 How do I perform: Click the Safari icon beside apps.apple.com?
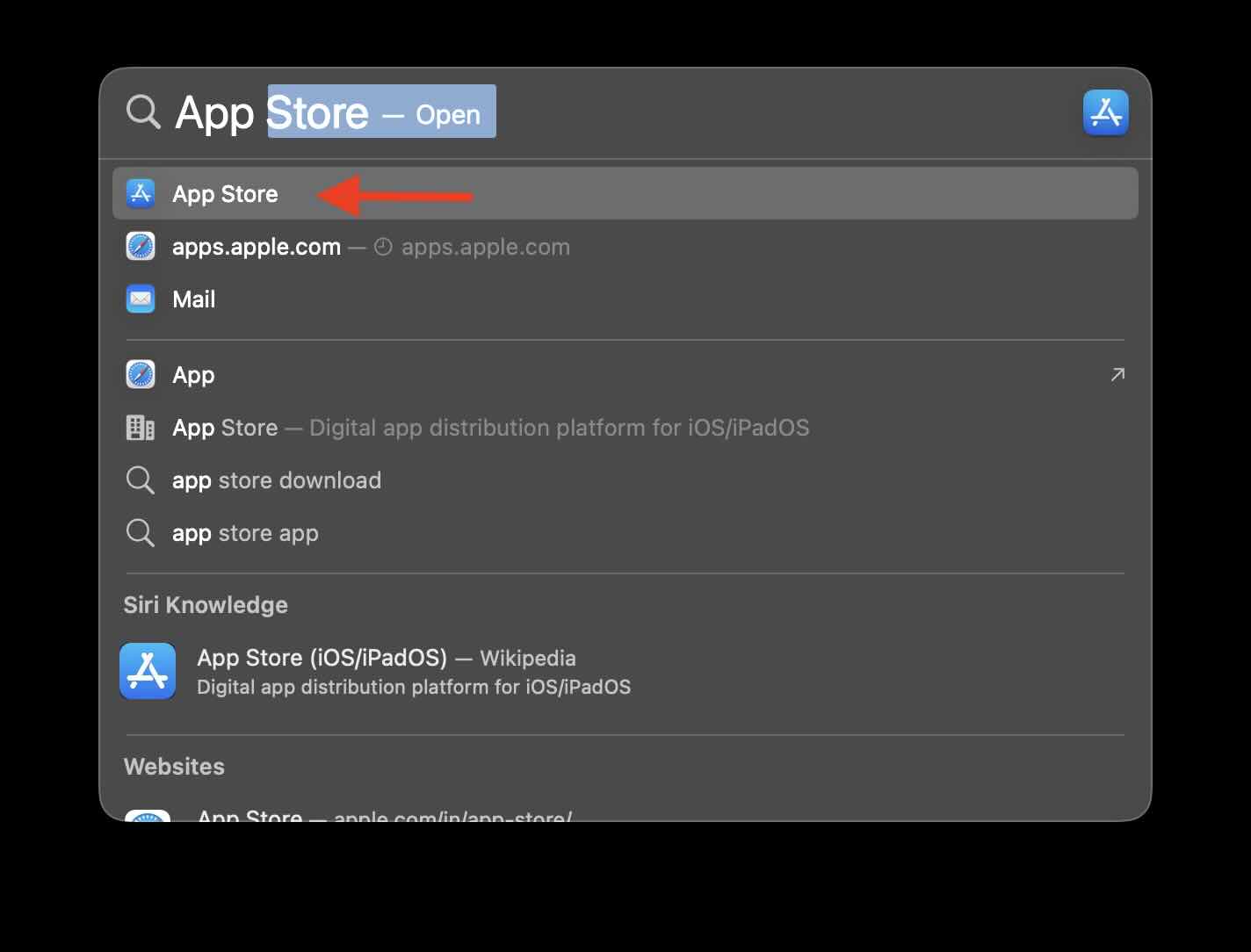pyautogui.click(x=140, y=246)
